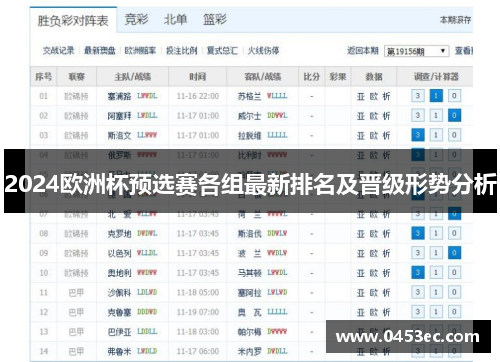Image resolution: width=500 pixels, height=362 pixels.
Task: Open the 第19156期 issue dropdown
Action: pos(416,51)
